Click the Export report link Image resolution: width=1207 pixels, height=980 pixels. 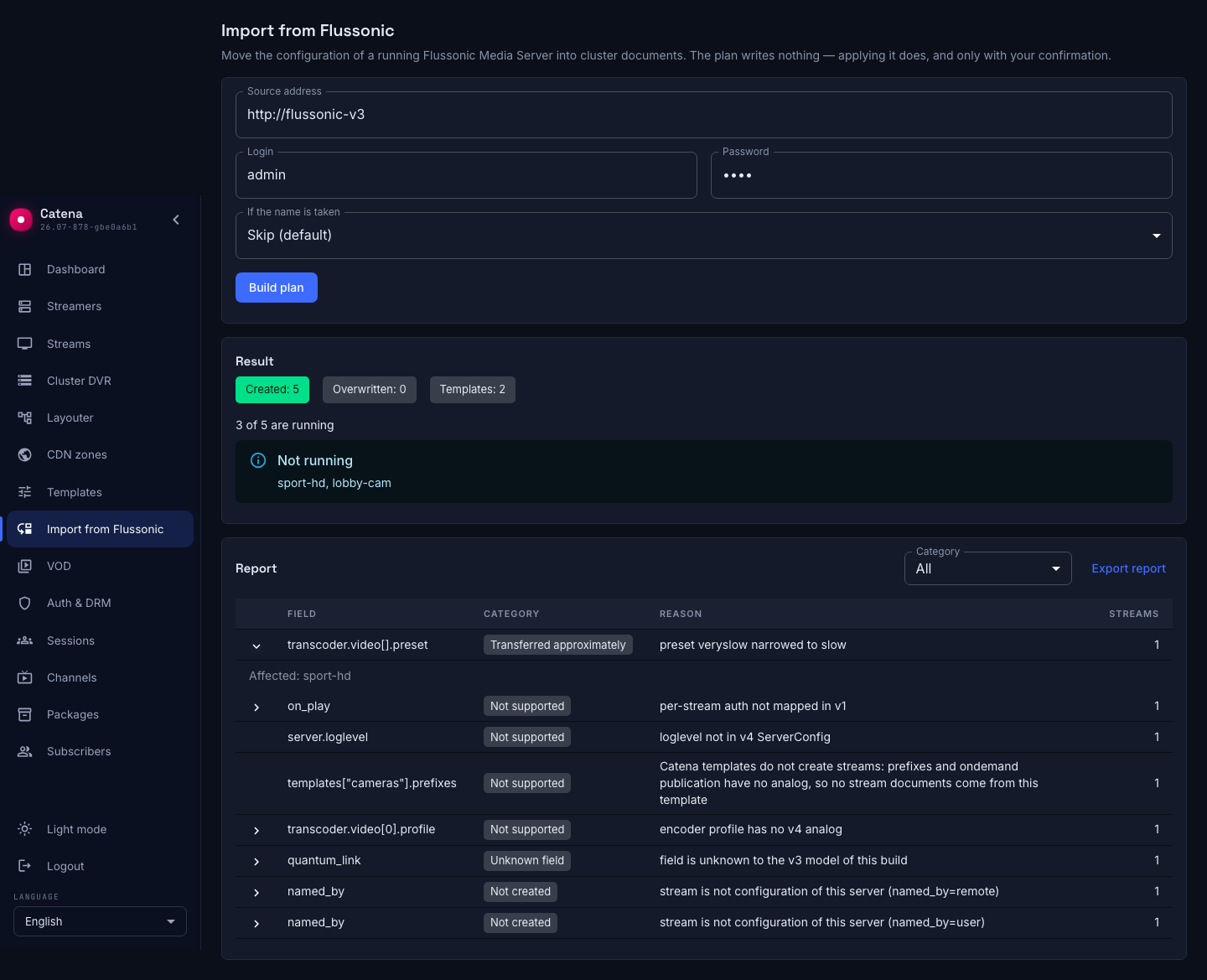pos(1128,568)
